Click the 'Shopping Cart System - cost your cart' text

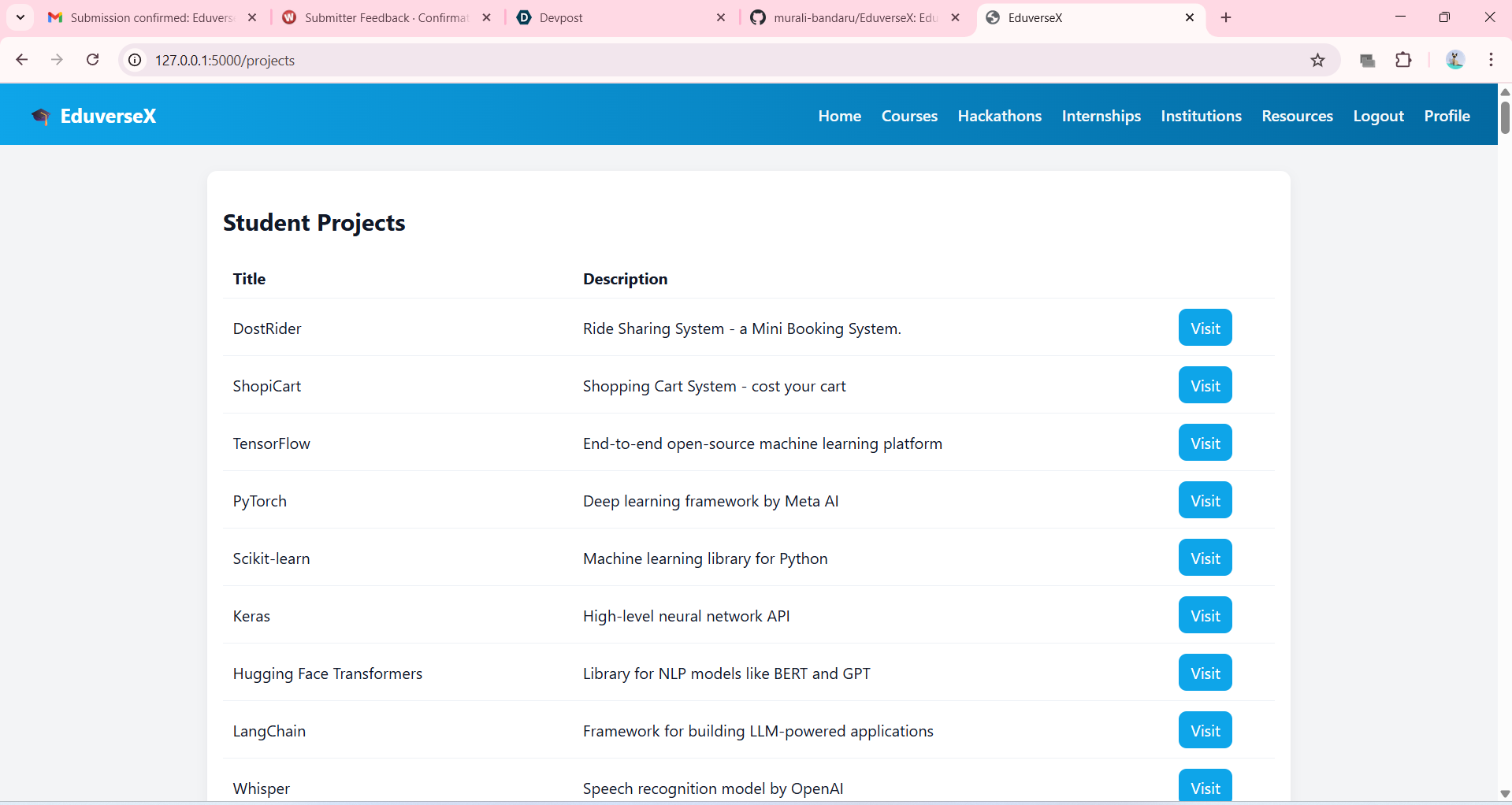(x=714, y=386)
